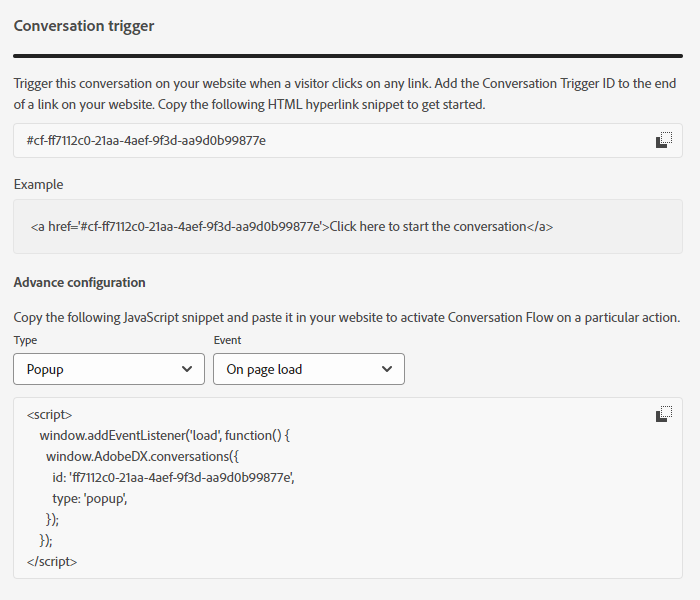Click the Conversation trigger heading
The image size is (700, 600).
click(84, 26)
